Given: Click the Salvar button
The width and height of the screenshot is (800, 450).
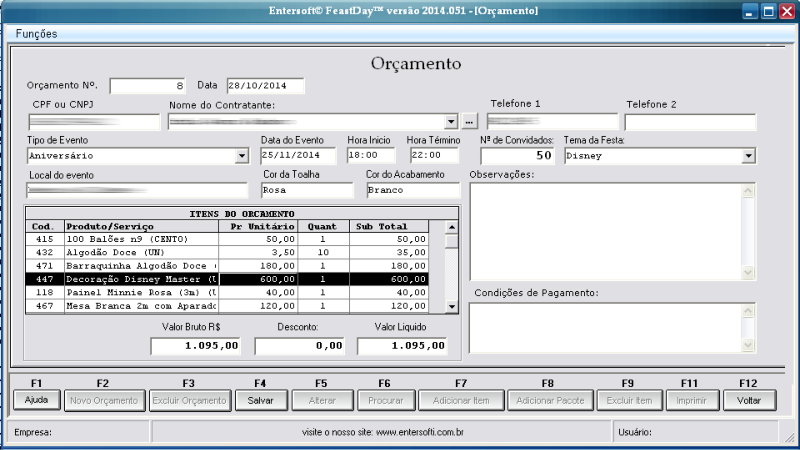Looking at the screenshot, I should (261, 401).
